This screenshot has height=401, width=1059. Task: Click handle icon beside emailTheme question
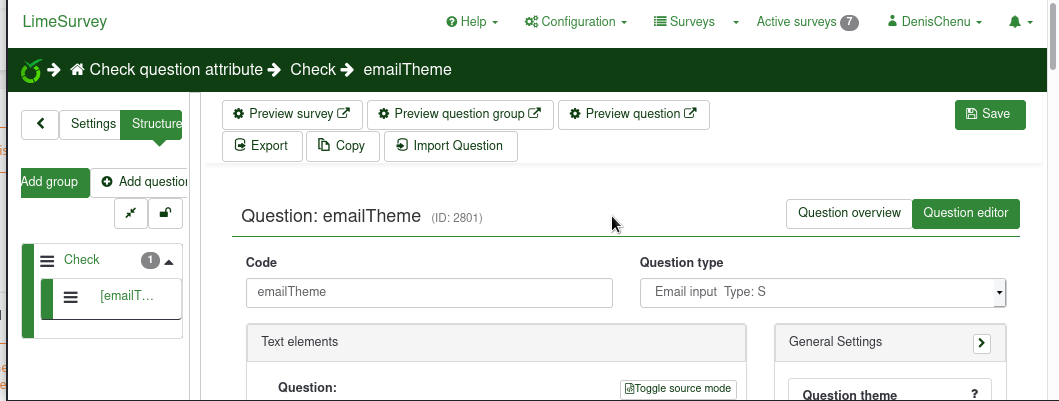click(x=70, y=297)
